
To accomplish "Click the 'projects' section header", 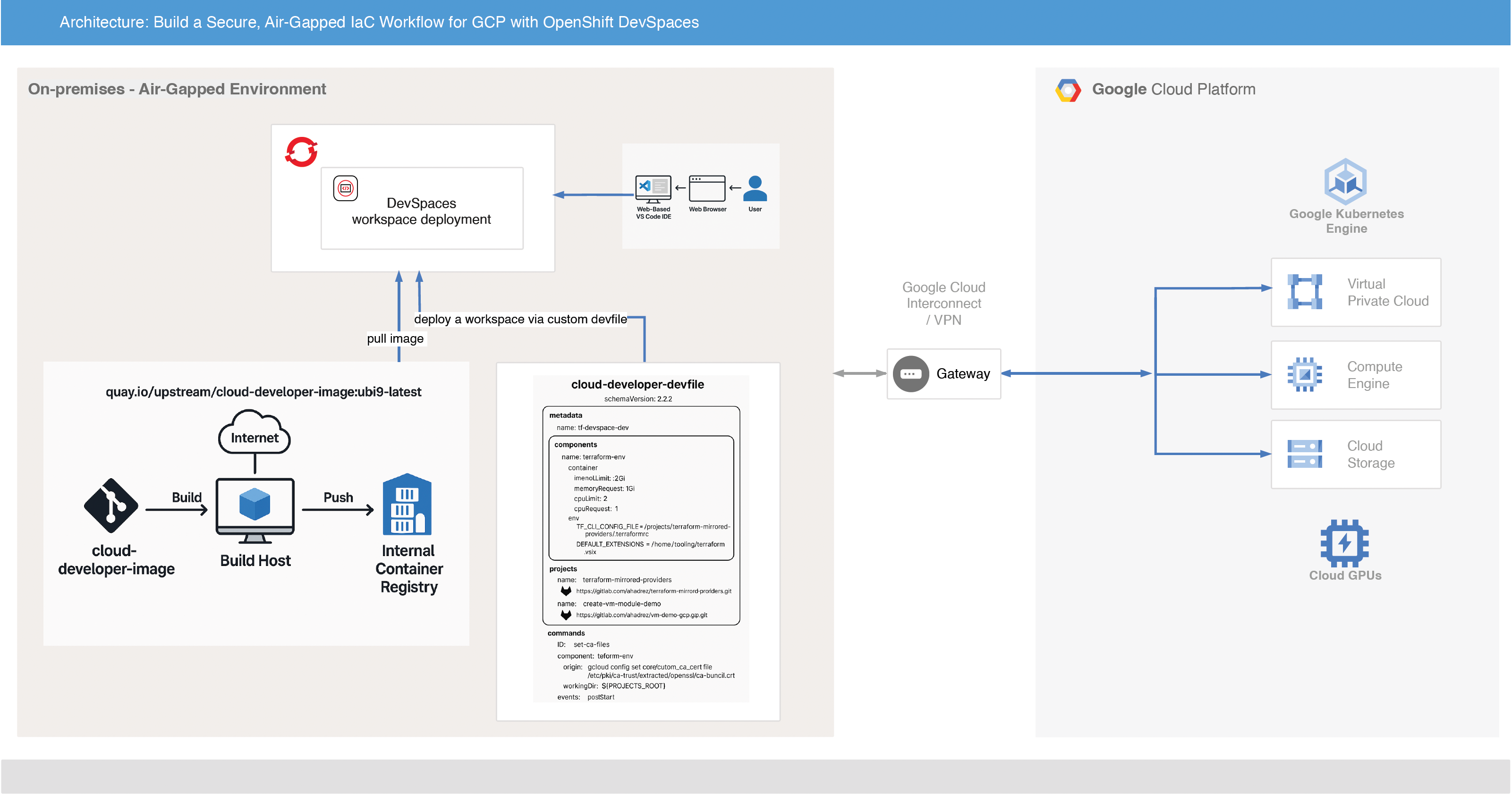I will pyautogui.click(x=563, y=569).
